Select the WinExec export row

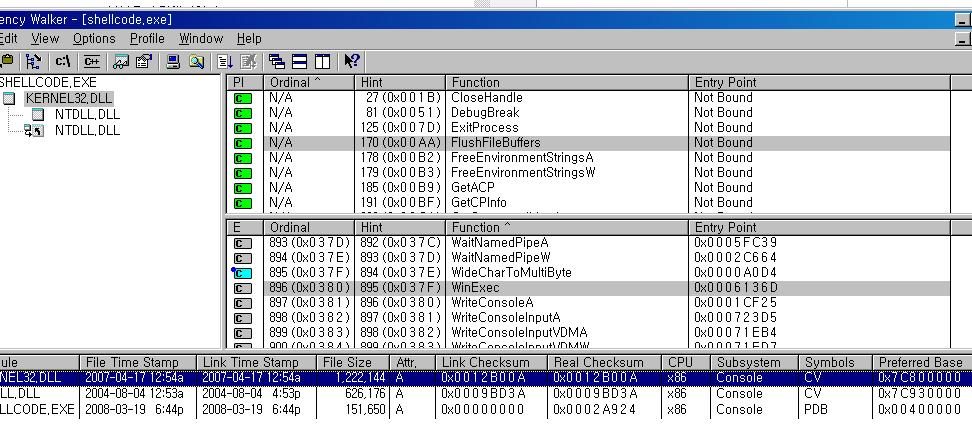[x=588, y=288]
